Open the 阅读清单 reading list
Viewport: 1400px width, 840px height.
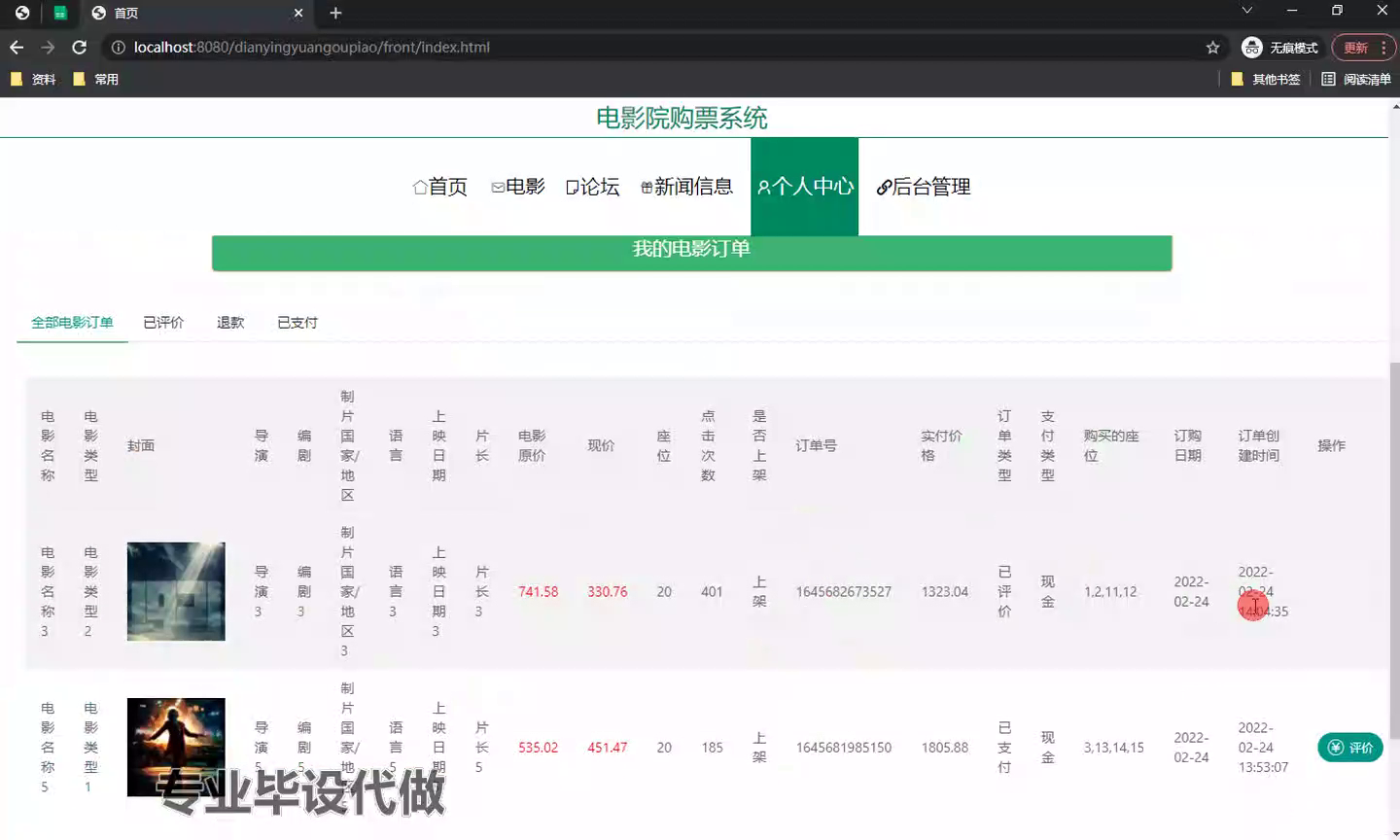click(1356, 79)
